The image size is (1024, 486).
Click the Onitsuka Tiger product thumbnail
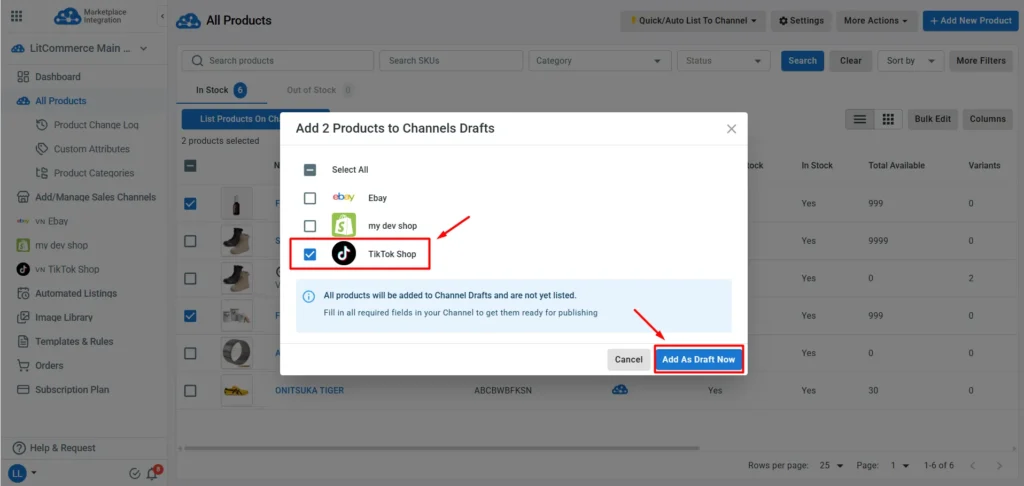tap(236, 391)
